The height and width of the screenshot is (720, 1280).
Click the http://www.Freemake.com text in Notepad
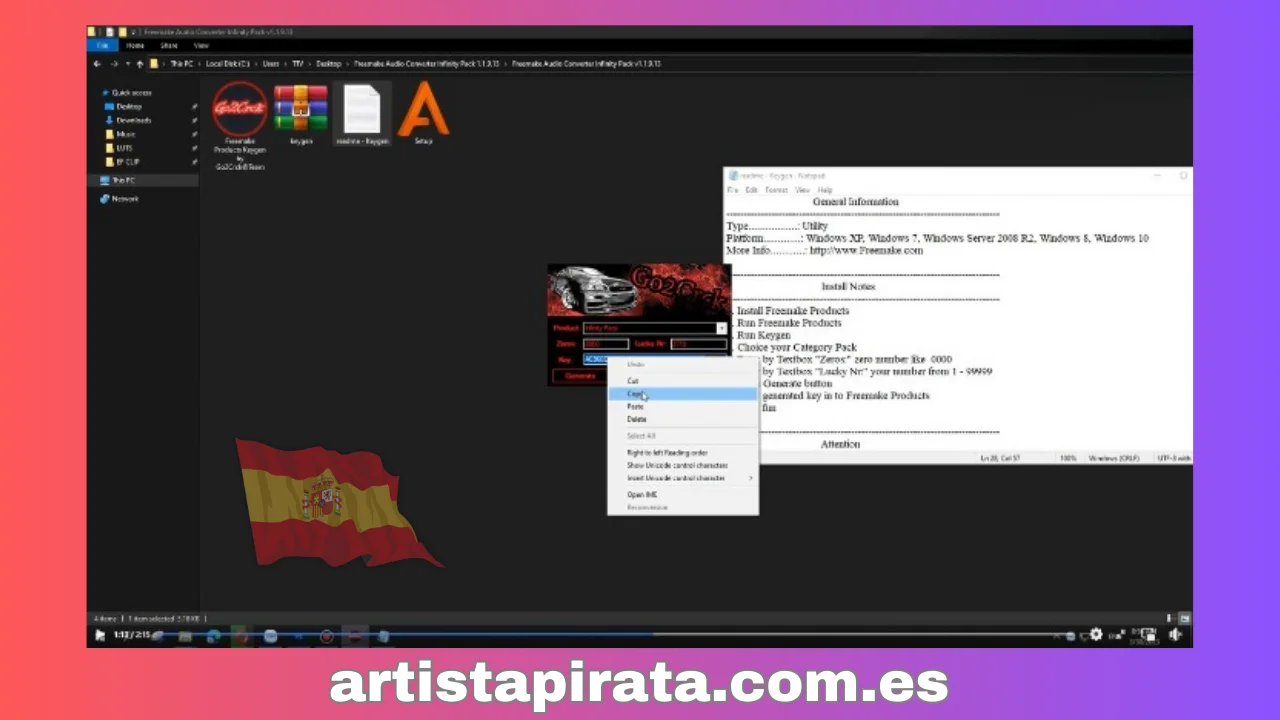point(866,251)
